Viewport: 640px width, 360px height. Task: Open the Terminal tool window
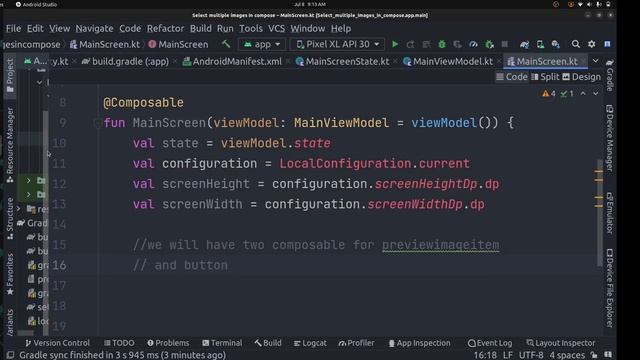pyautogui.click(x=222, y=343)
